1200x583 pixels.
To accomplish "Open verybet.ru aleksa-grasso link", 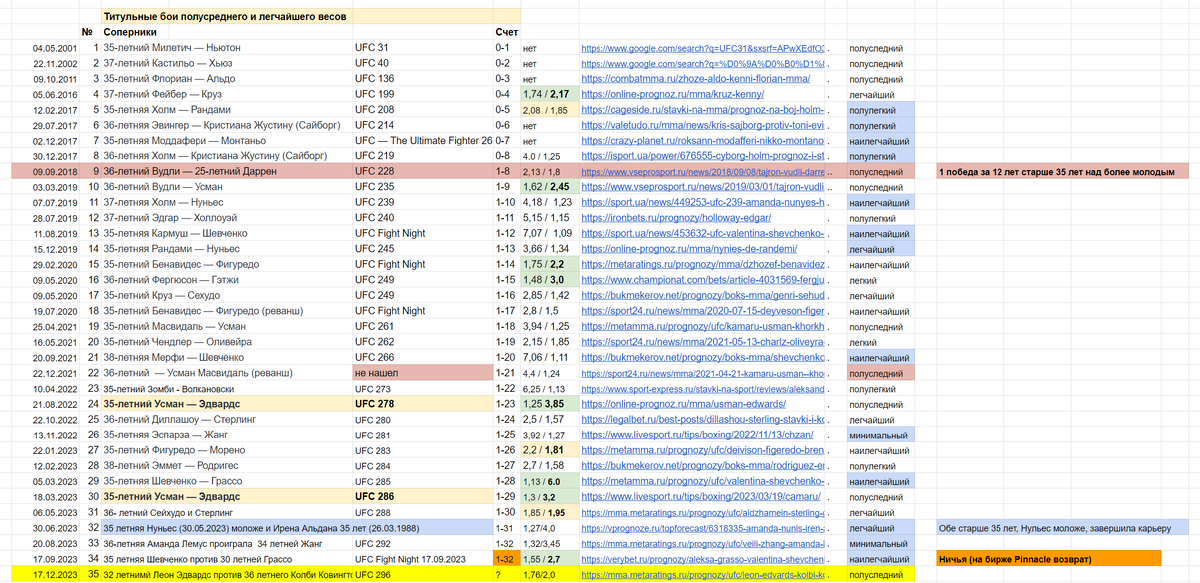I will 702,560.
